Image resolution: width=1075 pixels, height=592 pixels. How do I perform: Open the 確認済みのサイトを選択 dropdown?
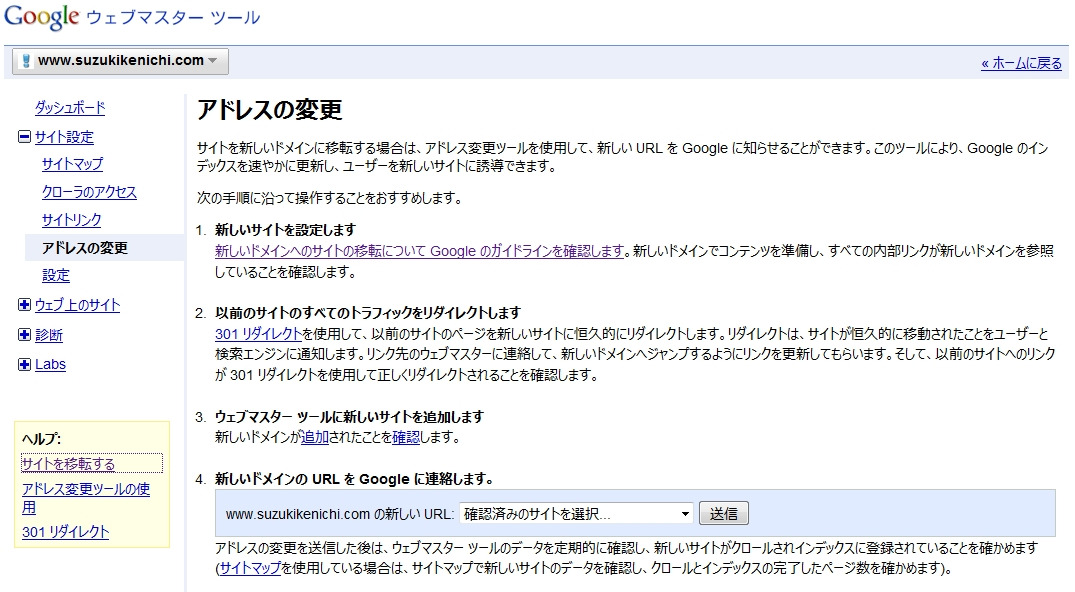point(576,514)
